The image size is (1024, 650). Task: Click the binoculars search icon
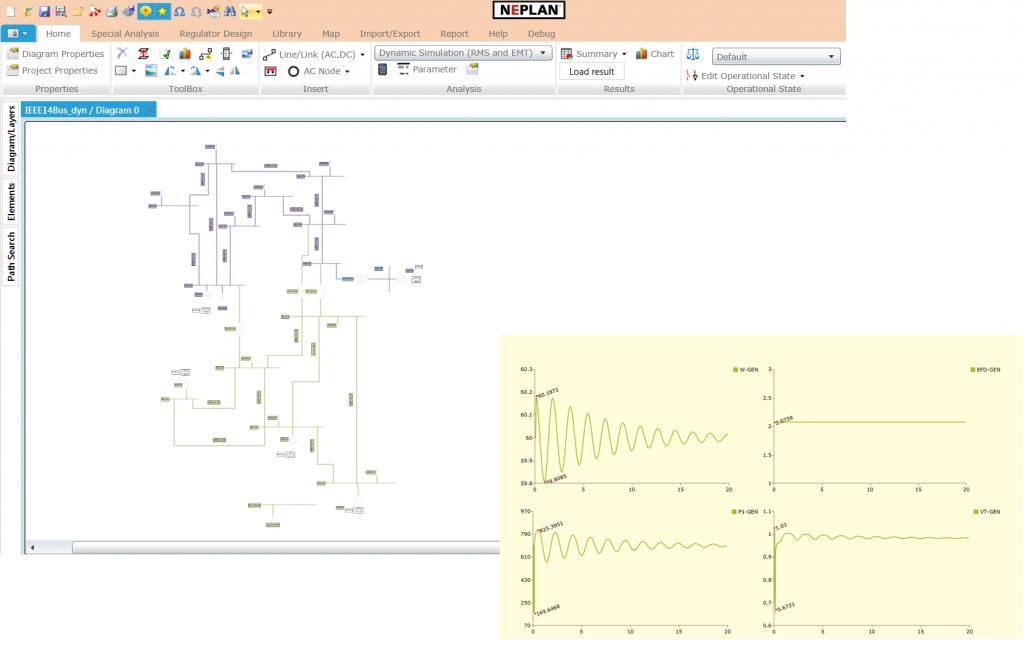pos(229,11)
